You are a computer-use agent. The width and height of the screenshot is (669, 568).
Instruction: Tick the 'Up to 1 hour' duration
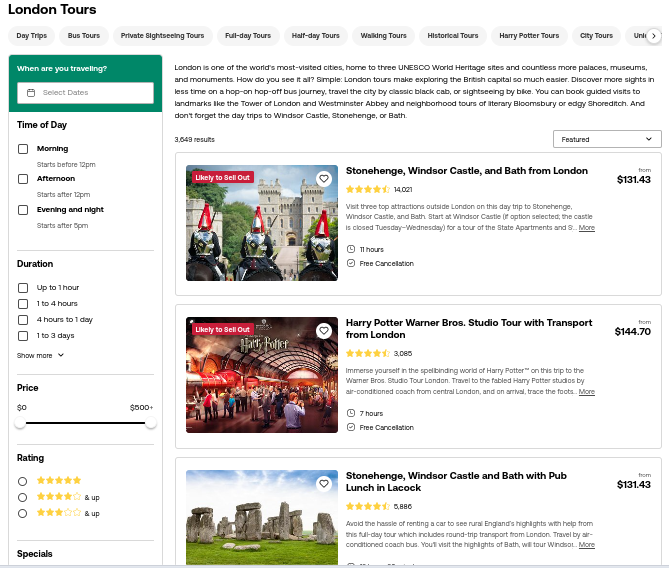(x=23, y=288)
